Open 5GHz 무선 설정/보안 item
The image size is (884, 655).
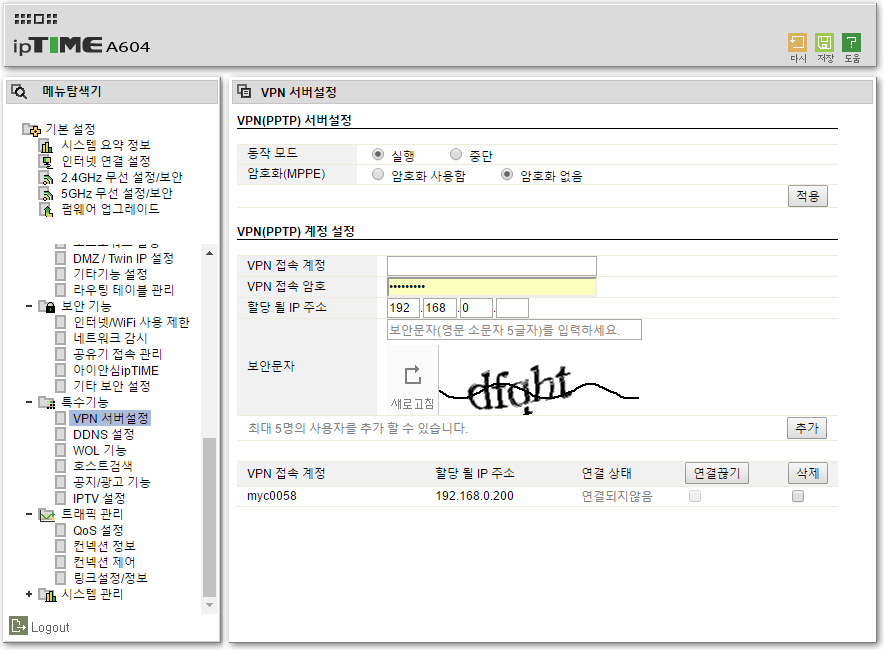116,193
